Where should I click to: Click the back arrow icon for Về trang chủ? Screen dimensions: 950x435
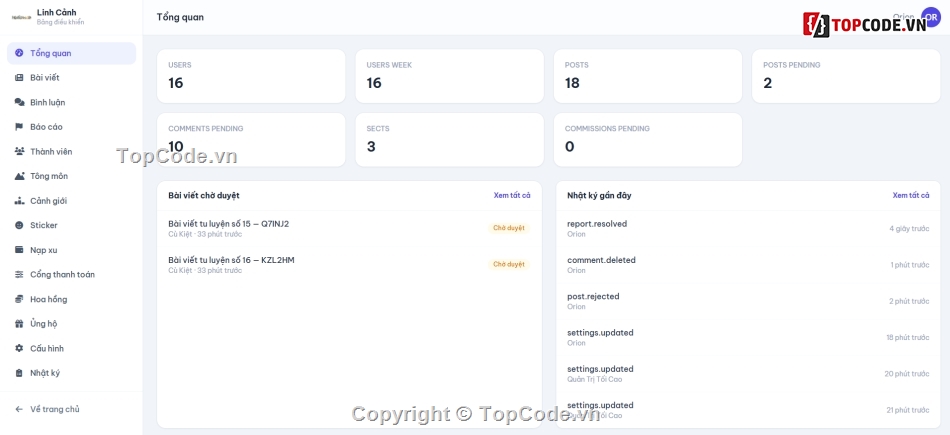[x=19, y=410]
